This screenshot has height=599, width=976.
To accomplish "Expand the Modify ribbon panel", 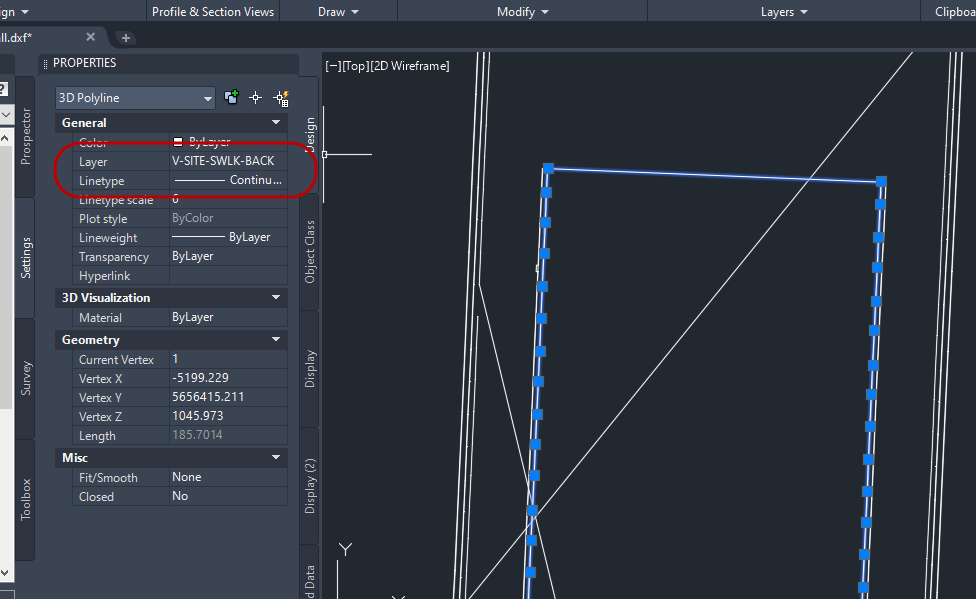I will pyautogui.click(x=523, y=12).
